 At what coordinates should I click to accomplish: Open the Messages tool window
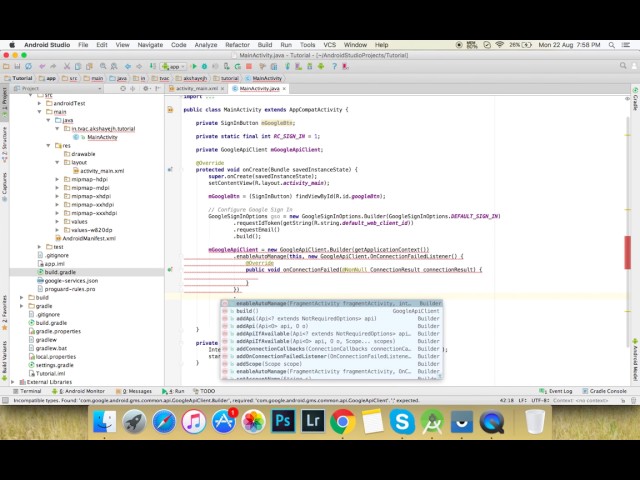[x=134, y=391]
